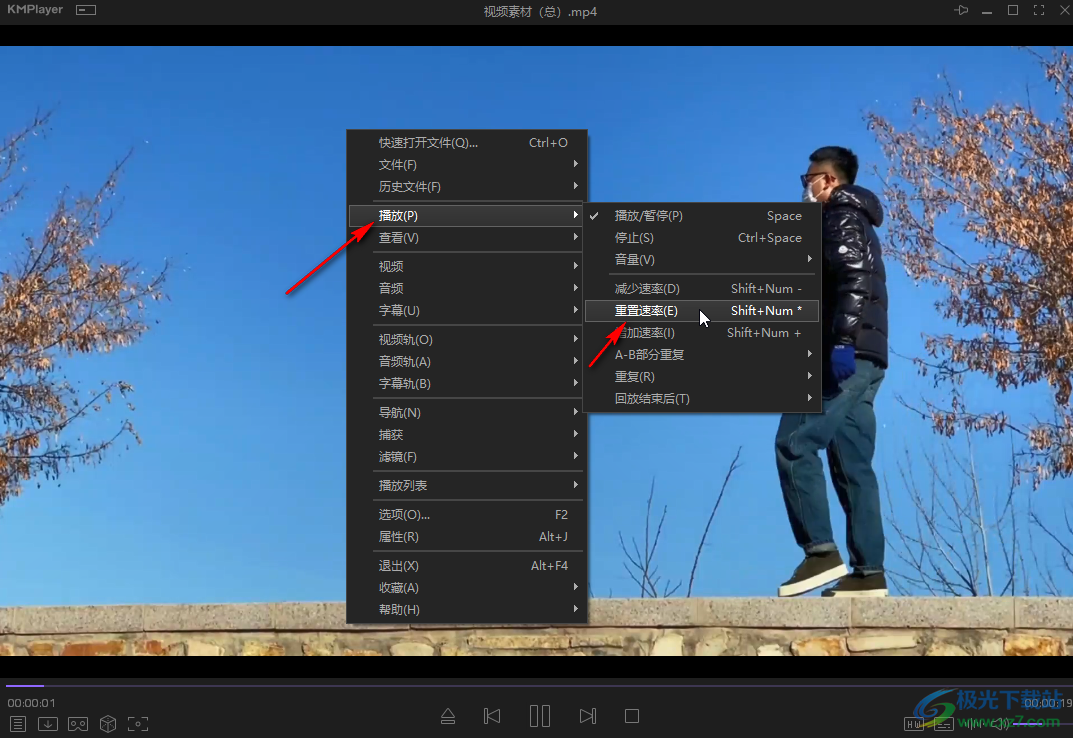Image resolution: width=1073 pixels, height=738 pixels.
Task: Click the KMPlayer logo
Action: coord(35,10)
